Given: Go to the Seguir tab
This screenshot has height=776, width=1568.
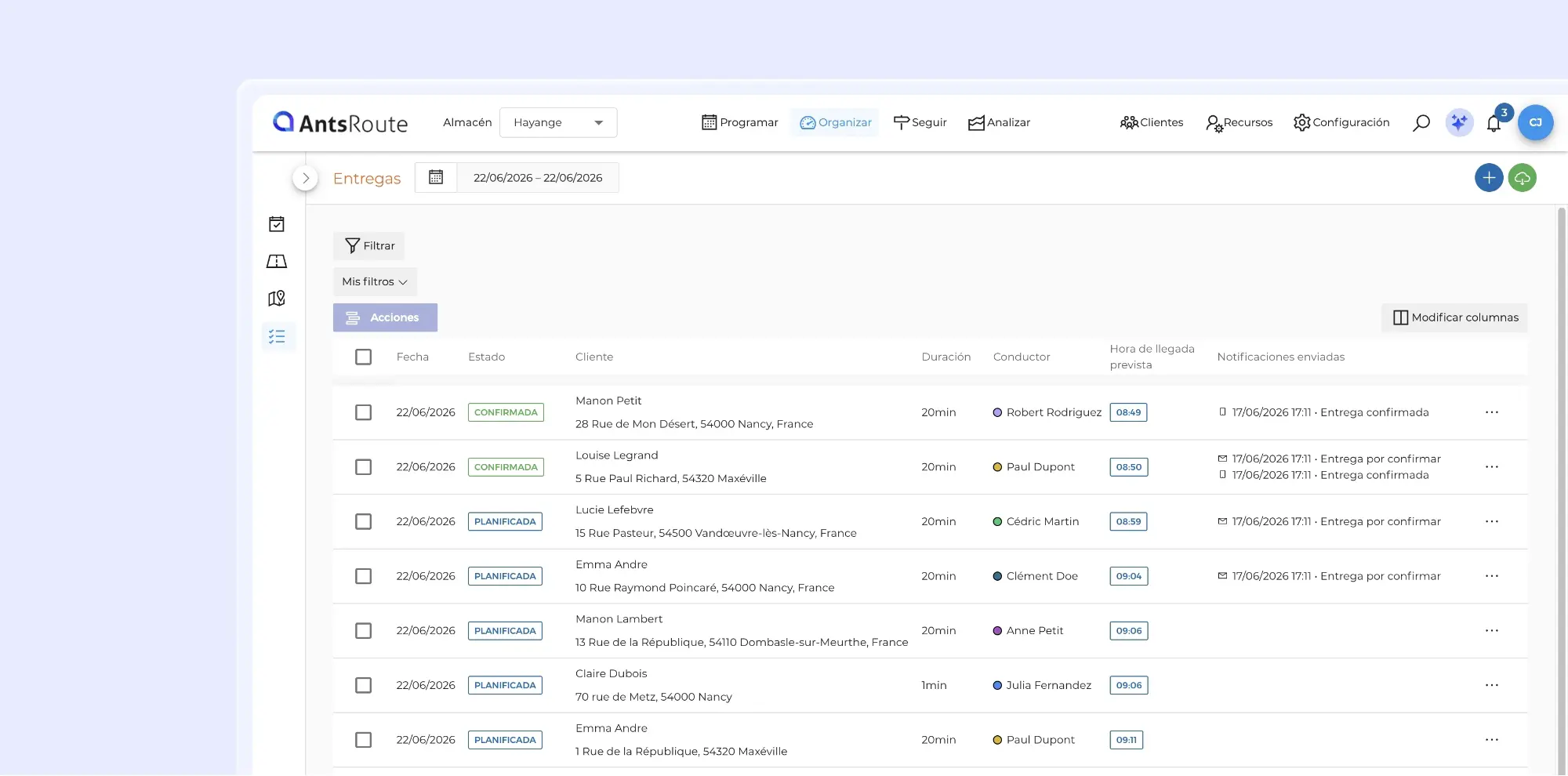Looking at the screenshot, I should coord(920,122).
